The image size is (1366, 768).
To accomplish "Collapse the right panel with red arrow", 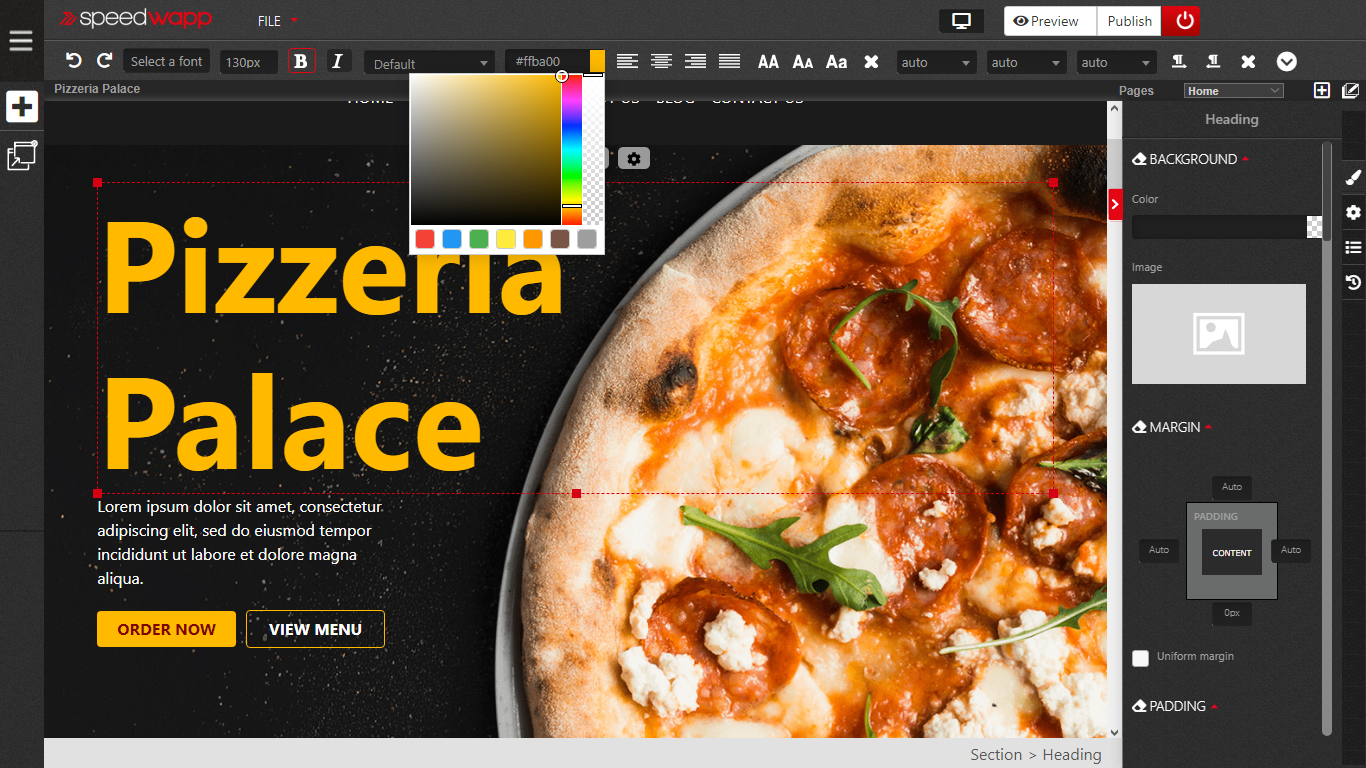I will tap(1115, 204).
